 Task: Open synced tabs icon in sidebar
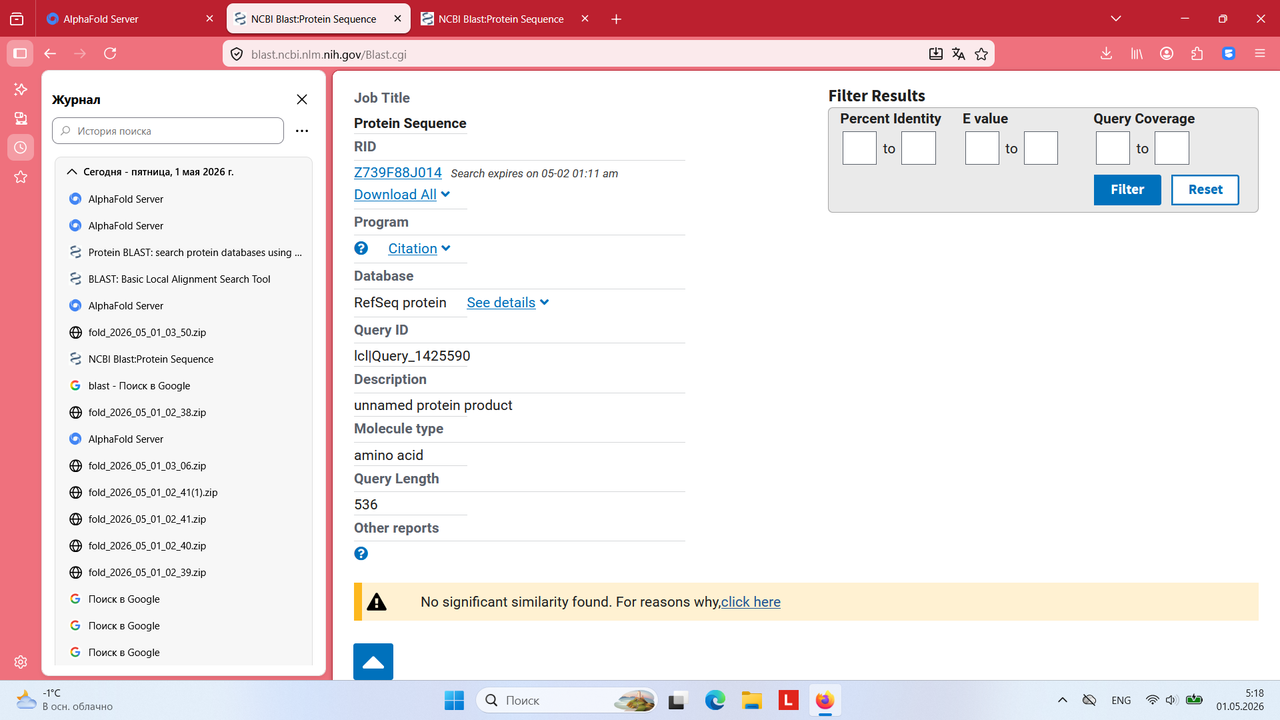click(x=20, y=118)
